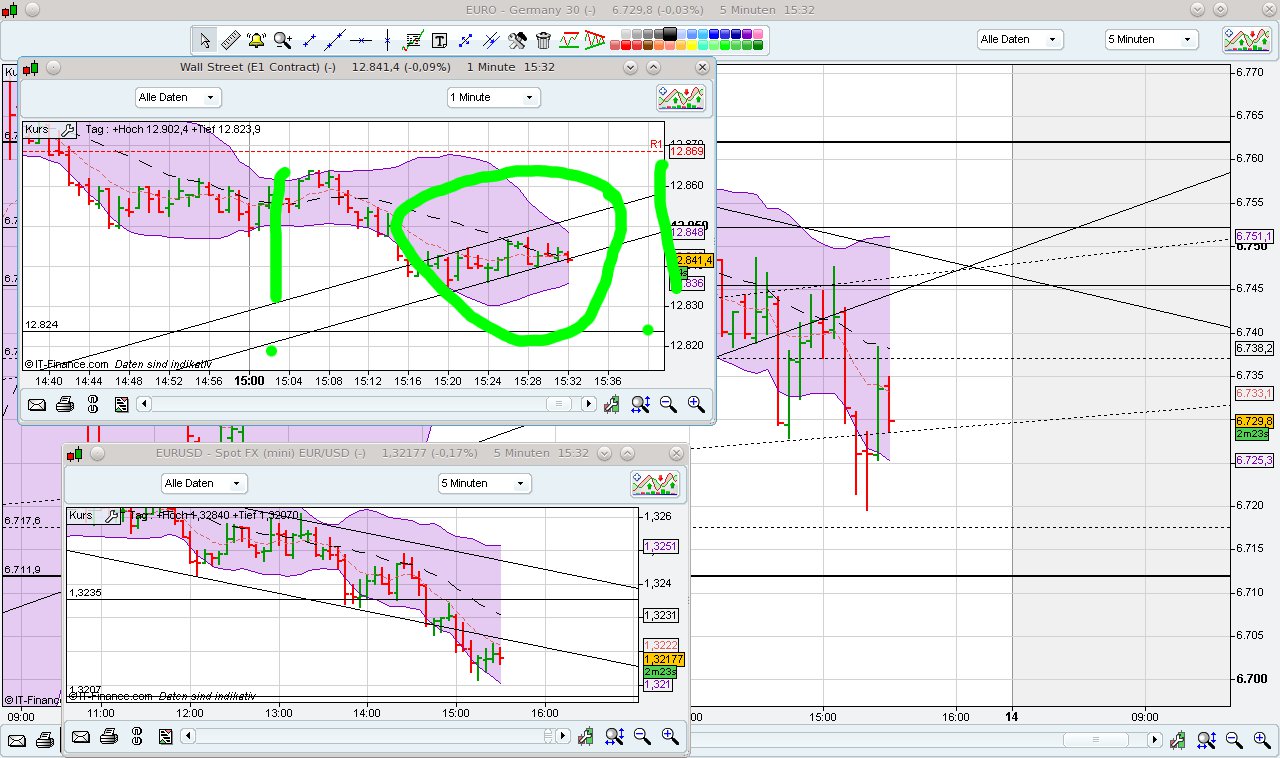Open the price alert bell tool
Image resolution: width=1280 pixels, height=758 pixels.
click(x=257, y=40)
